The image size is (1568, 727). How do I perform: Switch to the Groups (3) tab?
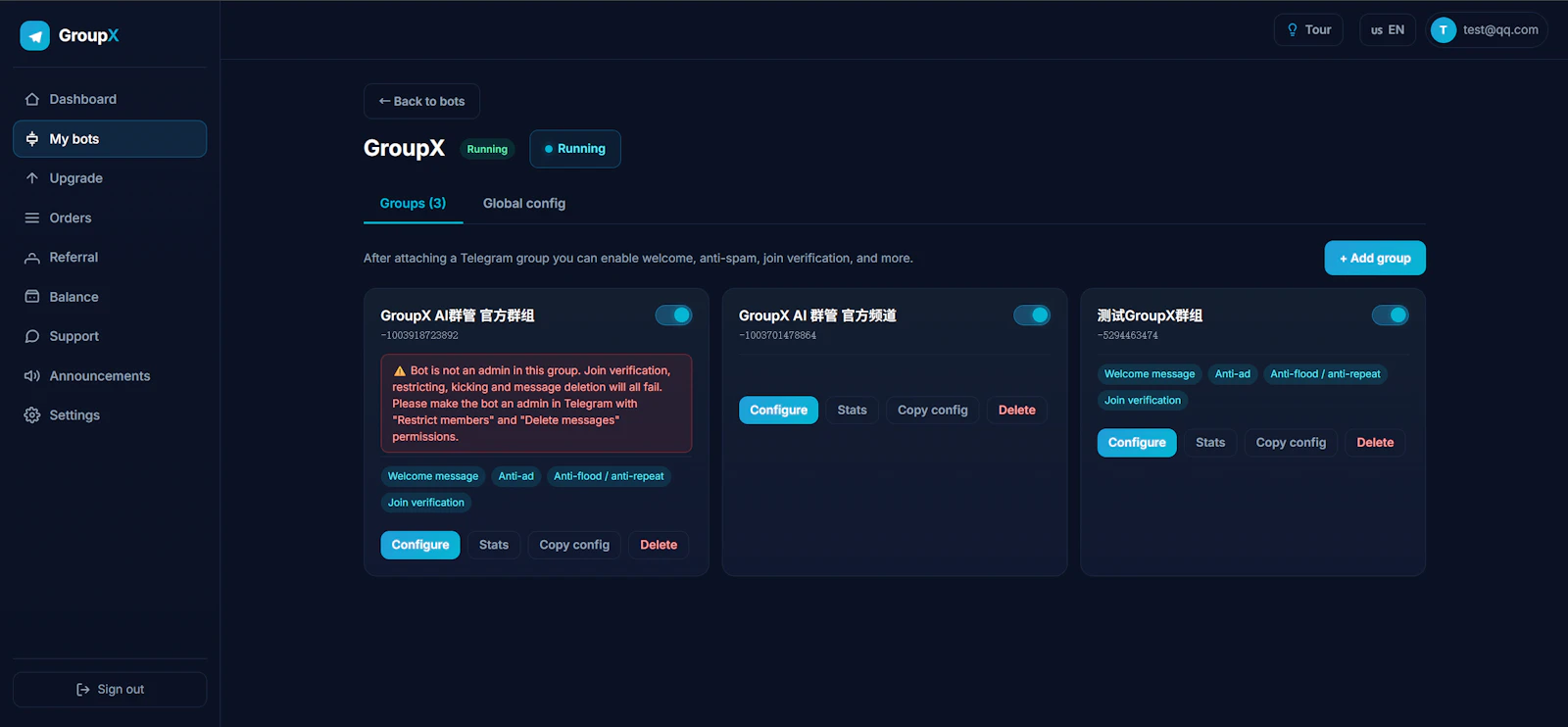point(413,204)
